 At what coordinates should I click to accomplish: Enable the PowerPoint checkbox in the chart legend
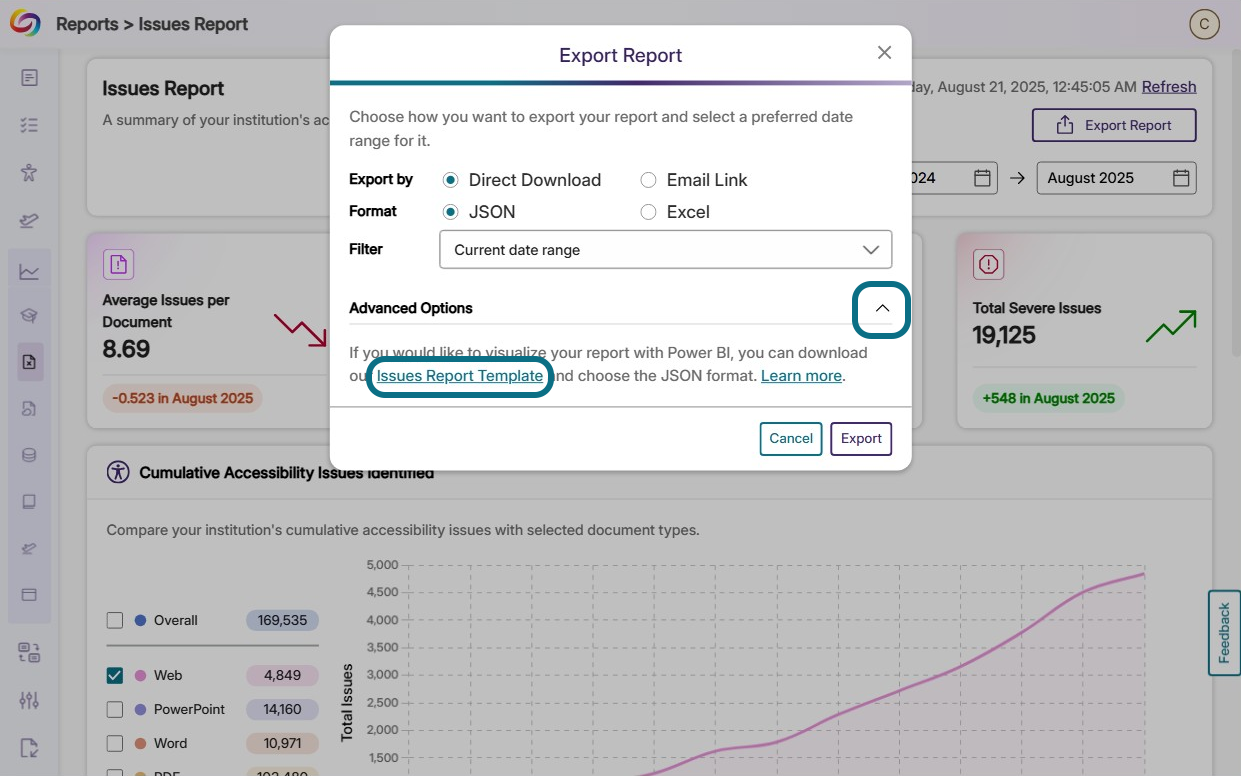pos(115,709)
